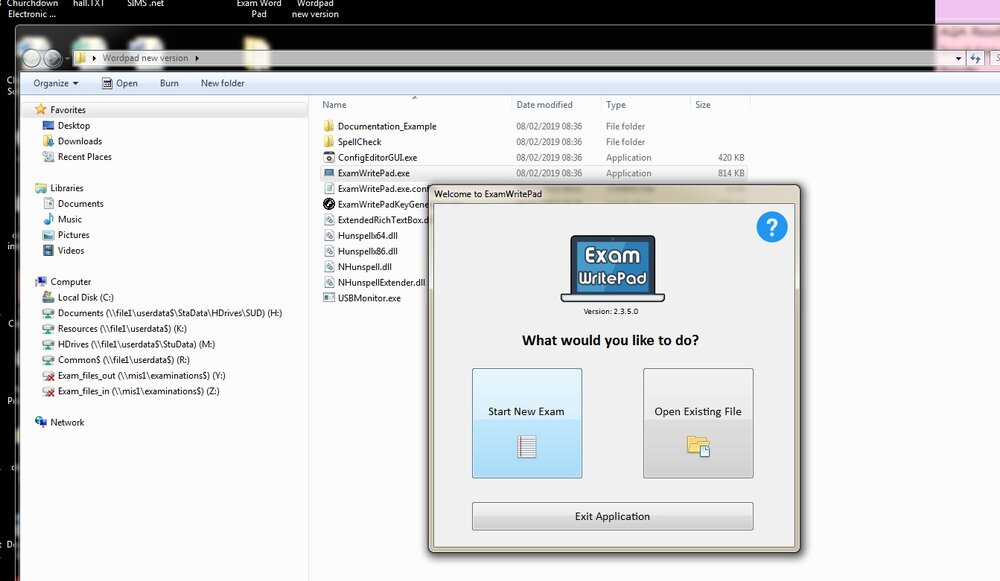The image size is (1000, 581).
Task: Select the ConfigEditorGUI.exe file icon
Action: 328,157
